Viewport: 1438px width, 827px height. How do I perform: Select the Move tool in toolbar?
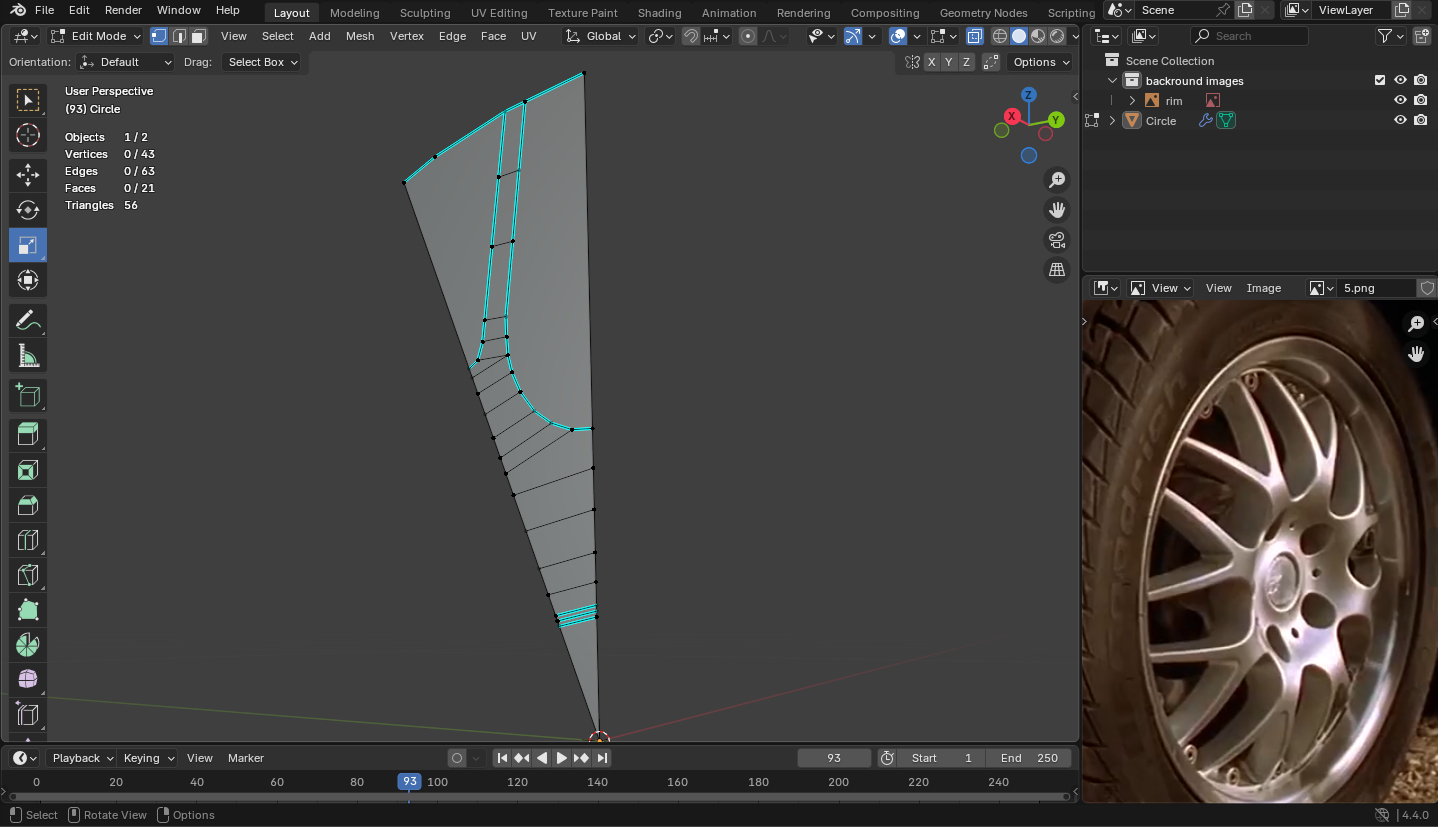28,175
